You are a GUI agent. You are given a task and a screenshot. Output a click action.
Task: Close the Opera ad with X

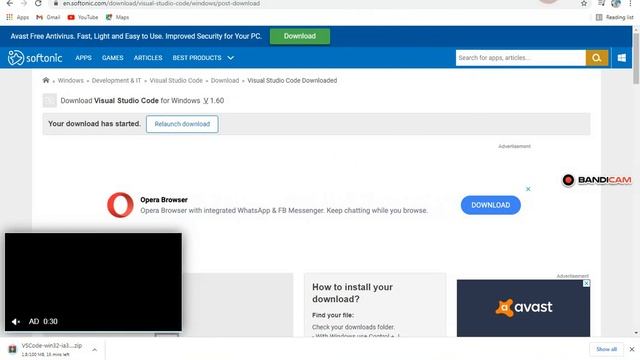[x=528, y=189]
